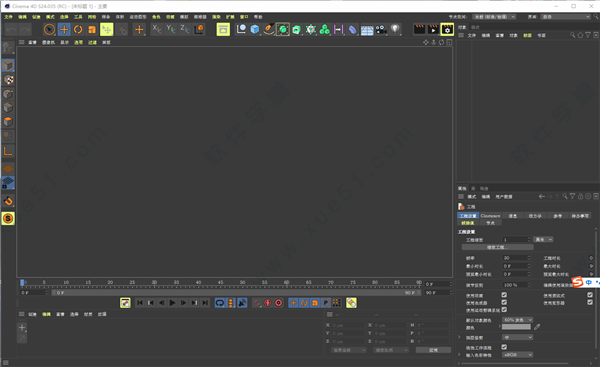Toggle the Snap magnet icon
This screenshot has height=367, width=600.
(x=8, y=201)
